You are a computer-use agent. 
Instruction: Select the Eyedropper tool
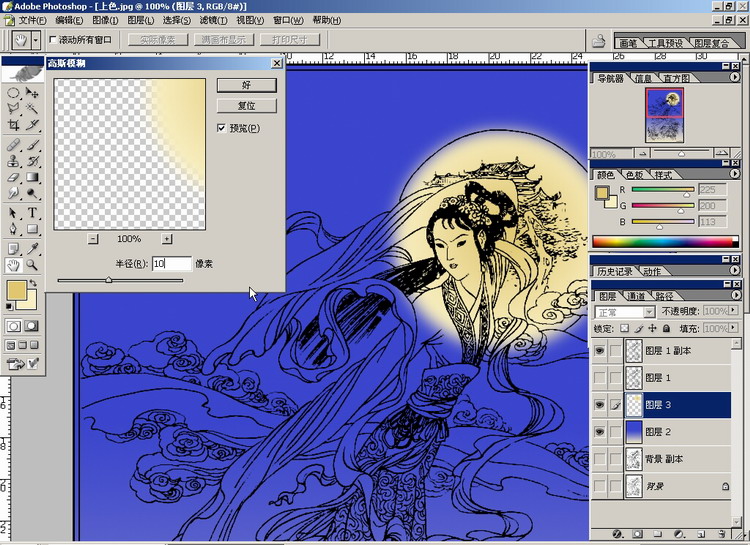tap(32, 248)
